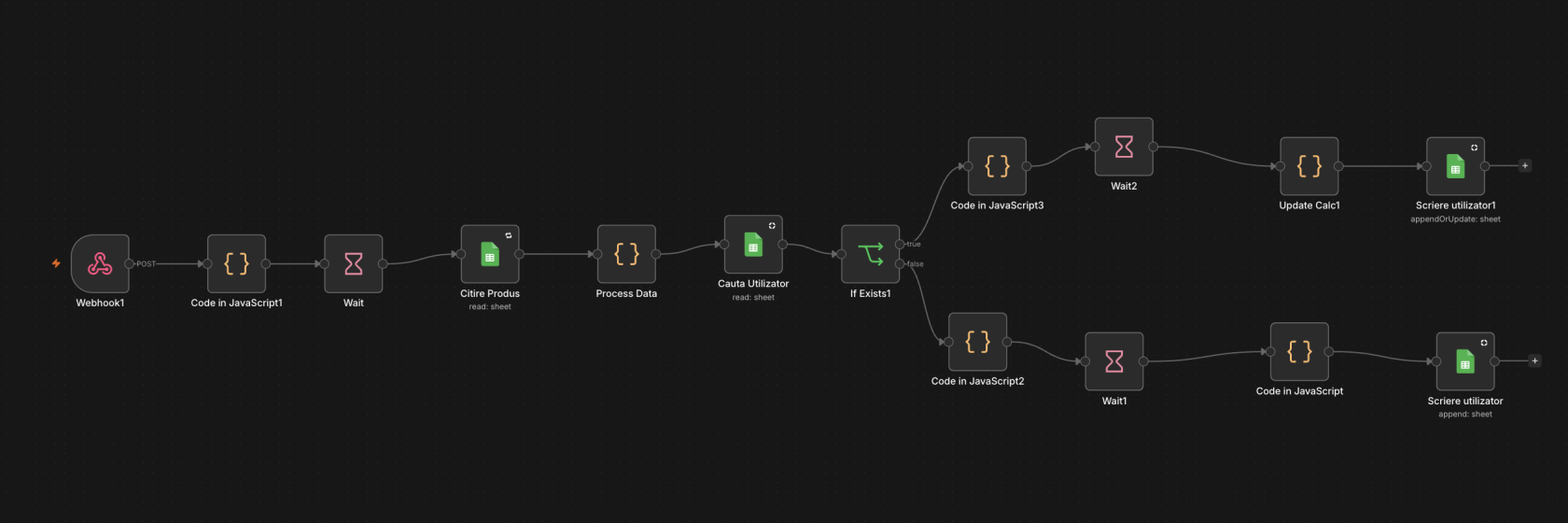Open the Code in JavaScript node

click(1299, 352)
